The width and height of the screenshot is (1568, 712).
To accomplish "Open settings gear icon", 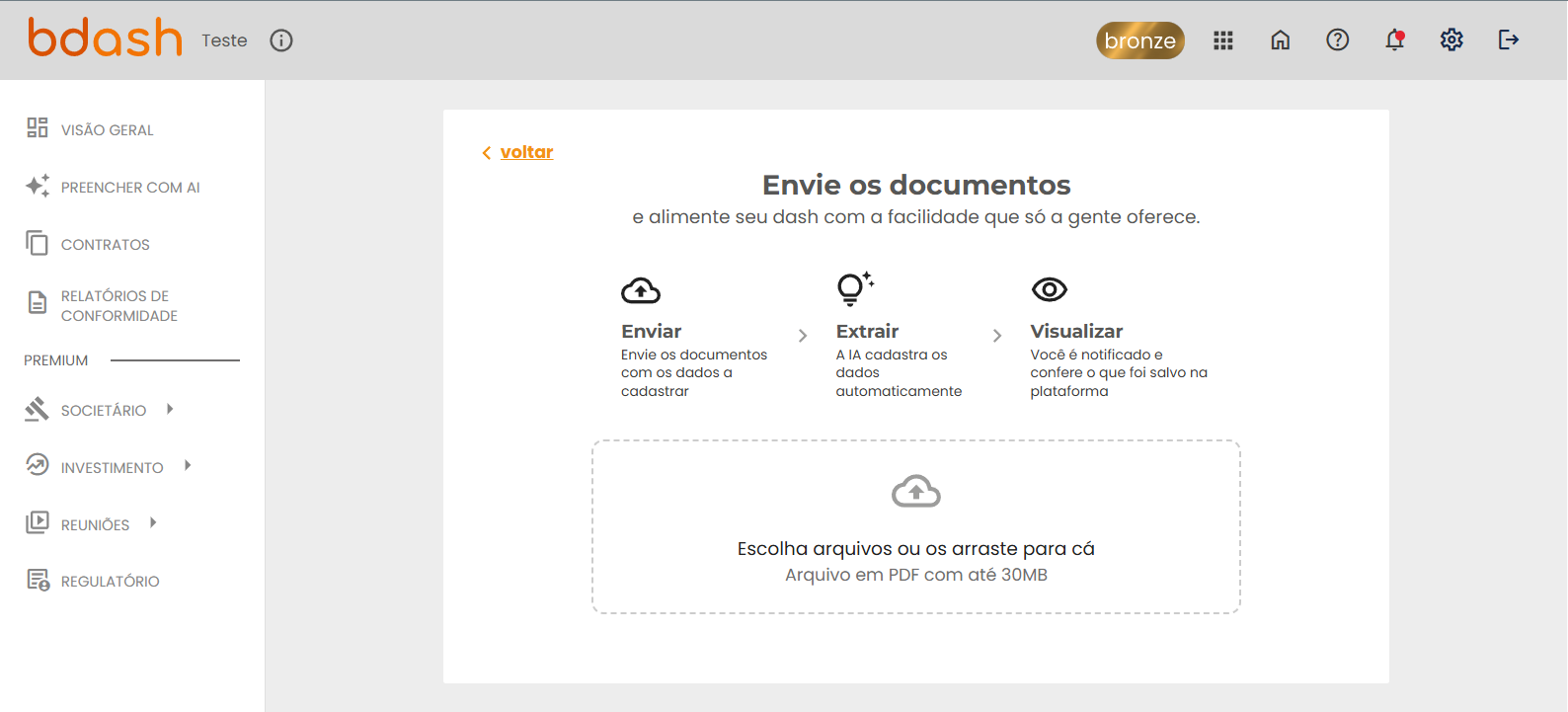I will point(1451,40).
